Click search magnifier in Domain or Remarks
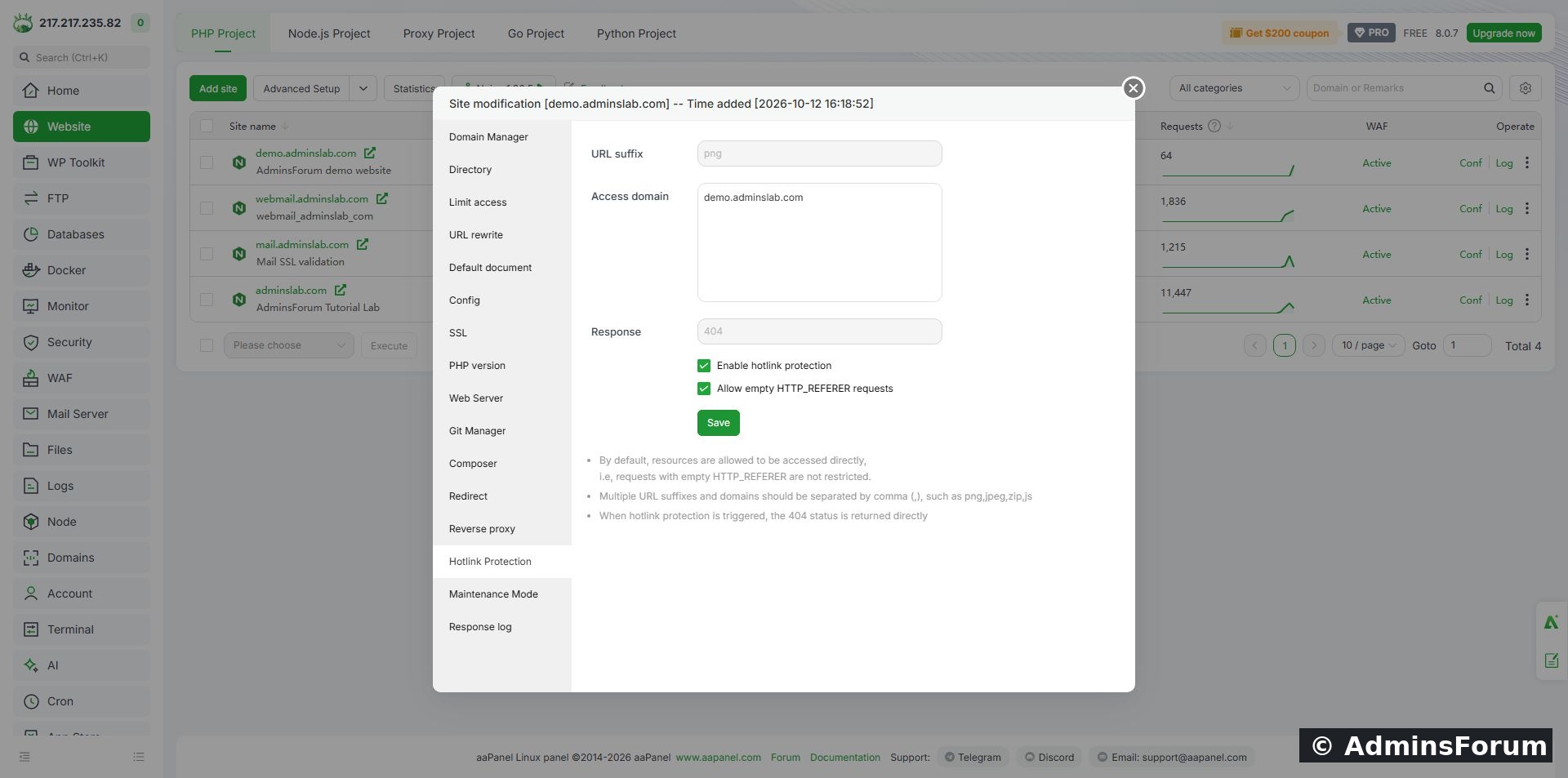1568x778 pixels. (1489, 88)
